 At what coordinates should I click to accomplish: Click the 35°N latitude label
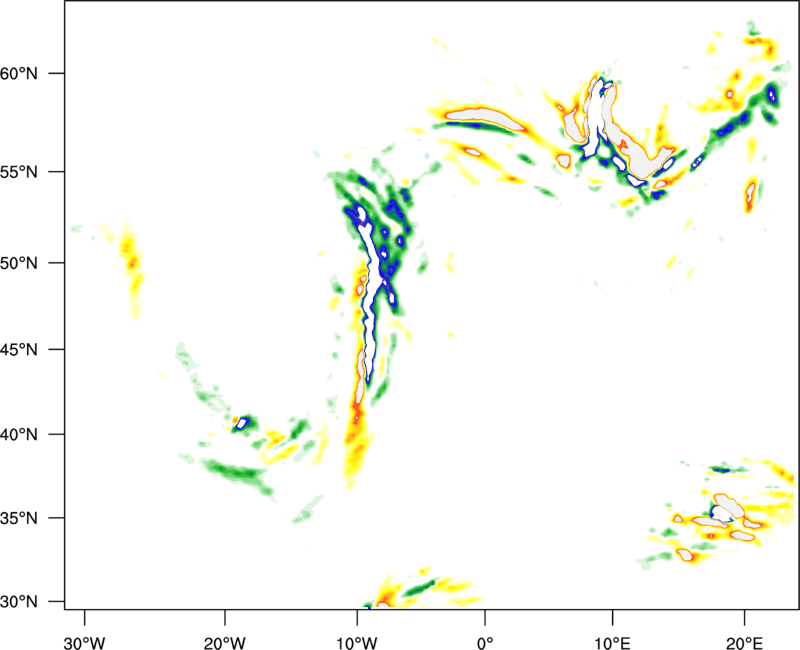(x=19, y=518)
